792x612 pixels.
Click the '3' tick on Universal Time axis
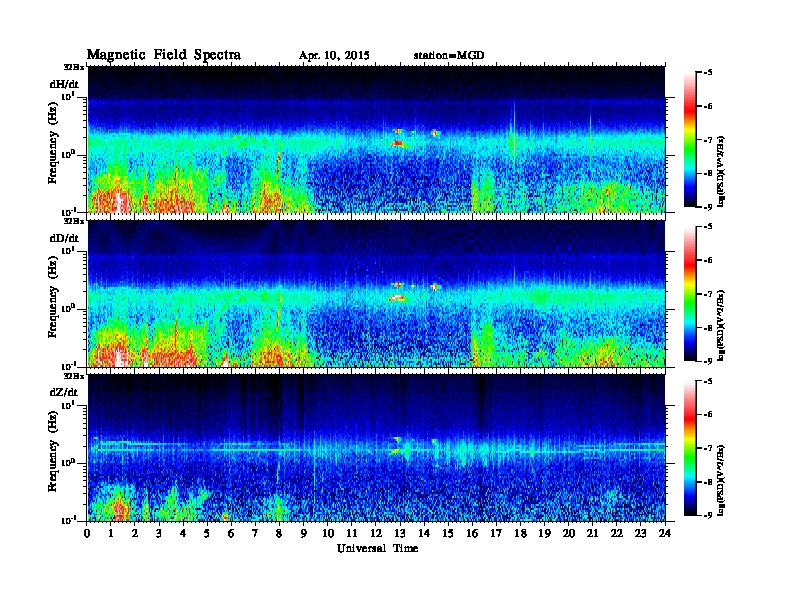click(x=159, y=533)
